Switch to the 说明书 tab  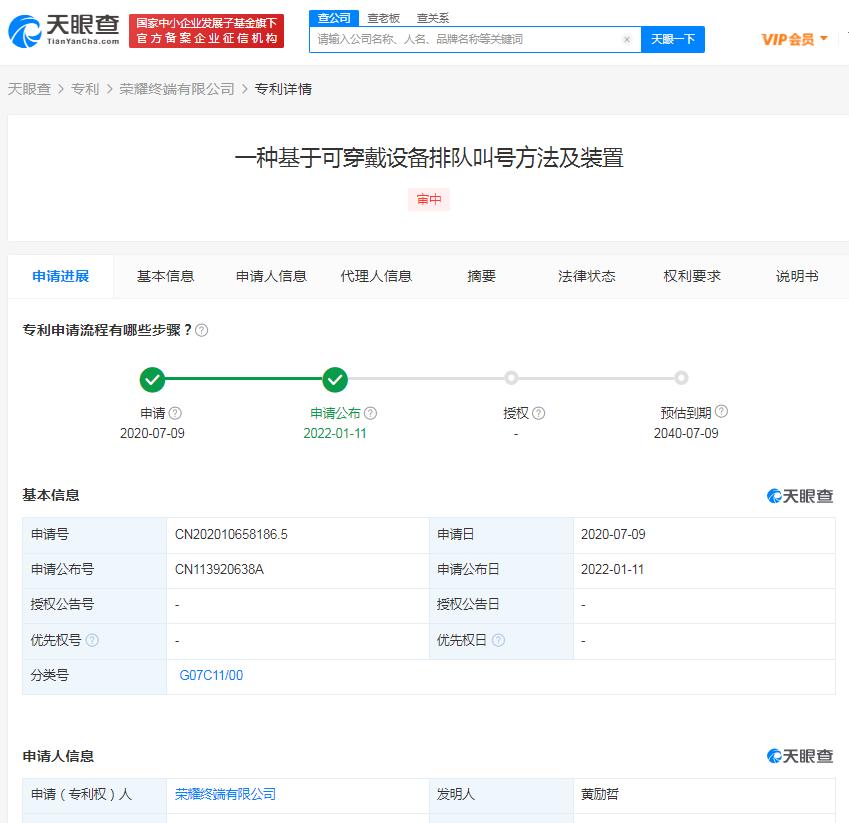[797, 276]
